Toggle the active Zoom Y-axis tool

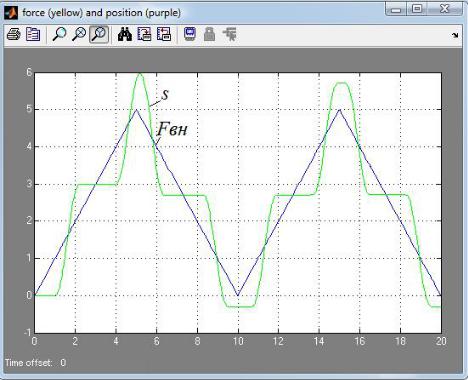pos(99,34)
